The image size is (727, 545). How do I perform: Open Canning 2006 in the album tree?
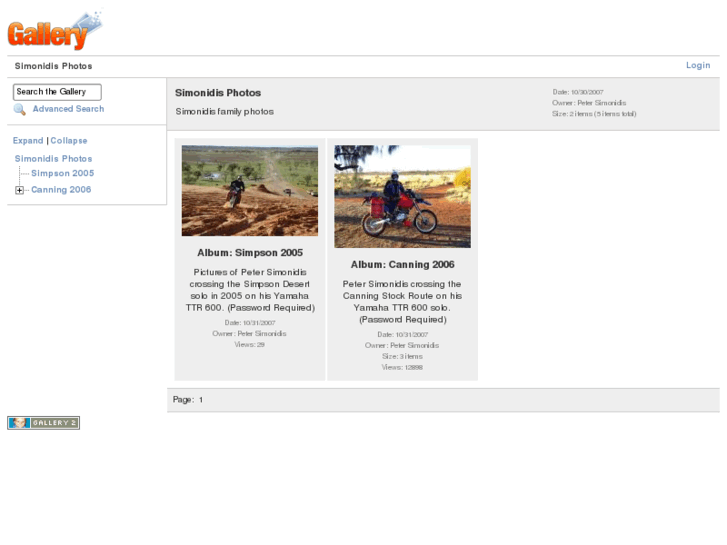pyautogui.click(x=61, y=190)
